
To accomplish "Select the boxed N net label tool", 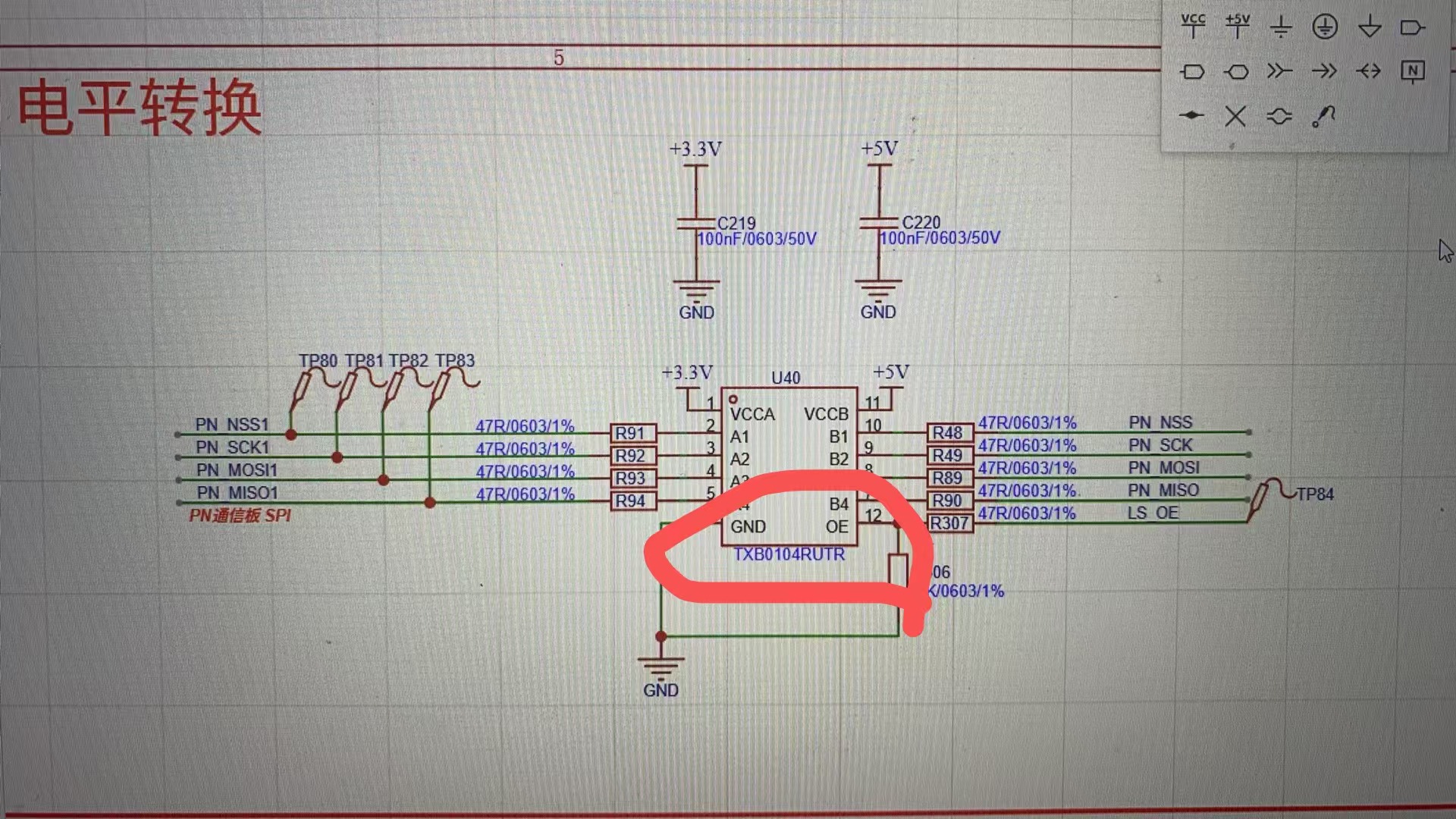I will pos(1412,72).
